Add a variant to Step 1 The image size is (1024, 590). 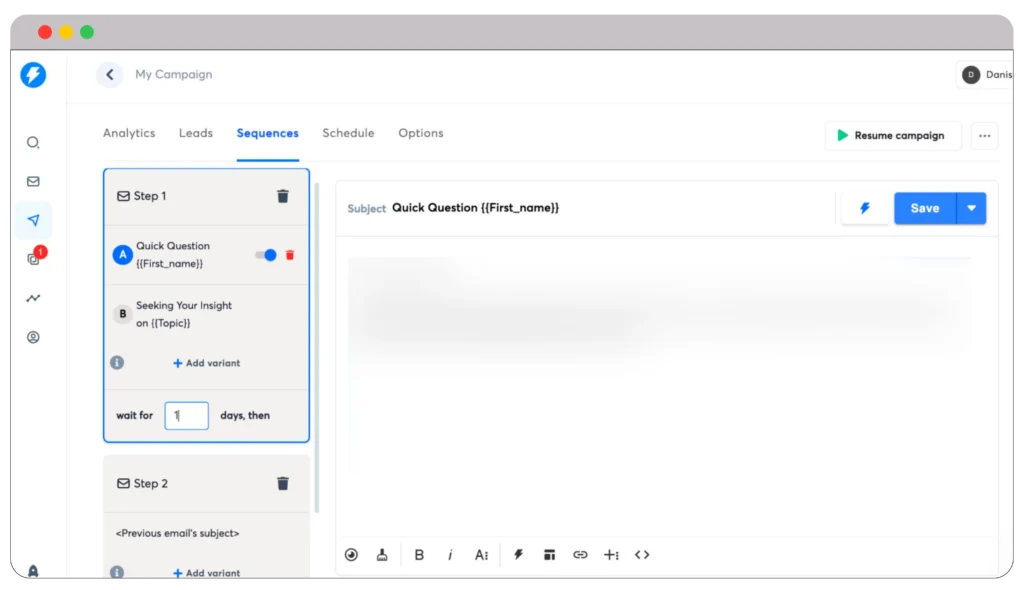coord(206,363)
